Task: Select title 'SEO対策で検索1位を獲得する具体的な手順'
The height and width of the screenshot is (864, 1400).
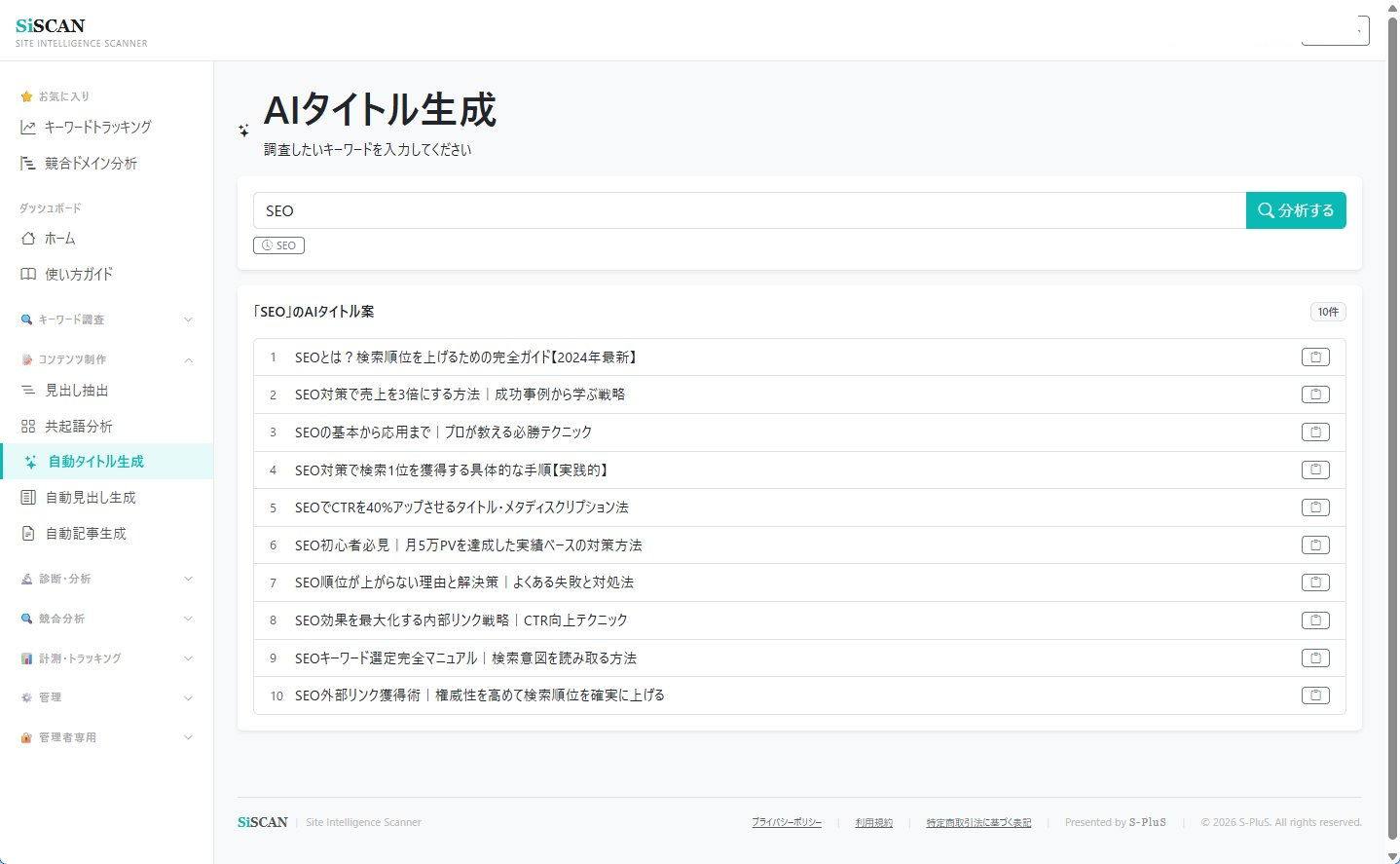Action: point(453,470)
